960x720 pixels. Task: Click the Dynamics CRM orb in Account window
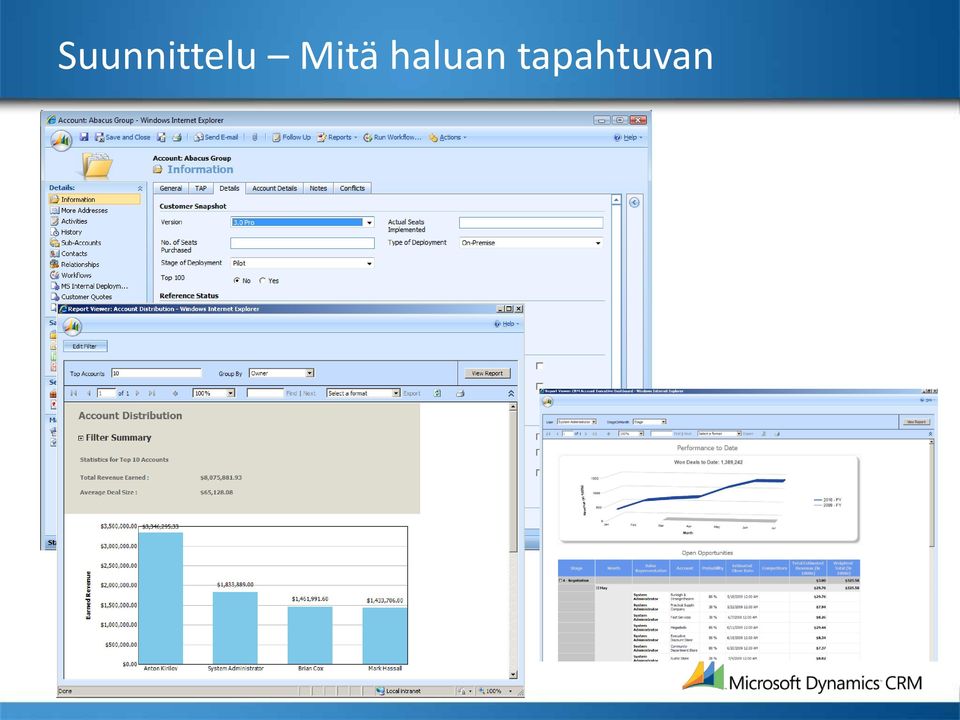coord(61,140)
